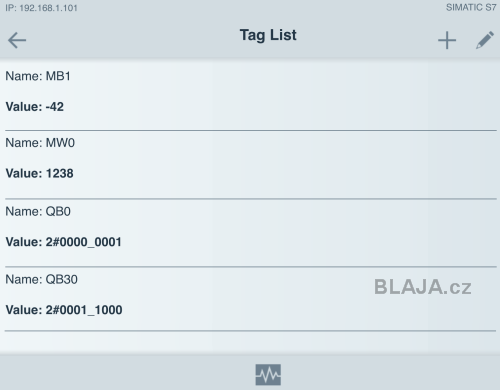Viewport: 500px width, 390px height.
Task: Open edit mode with pencil icon
Action: coord(485,40)
